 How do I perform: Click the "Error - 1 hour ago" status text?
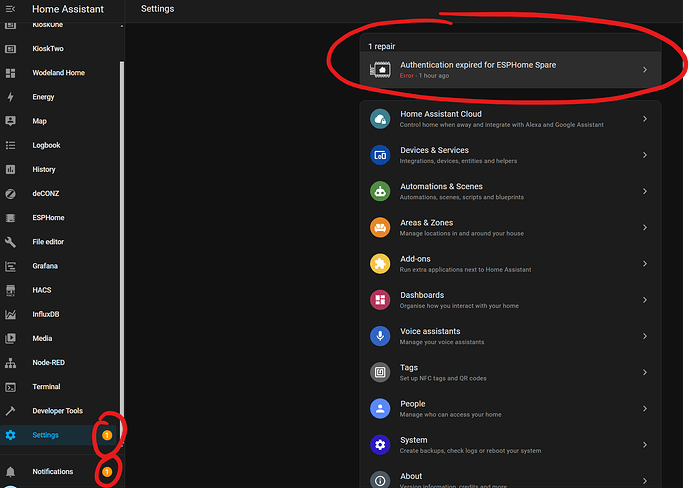[424, 76]
